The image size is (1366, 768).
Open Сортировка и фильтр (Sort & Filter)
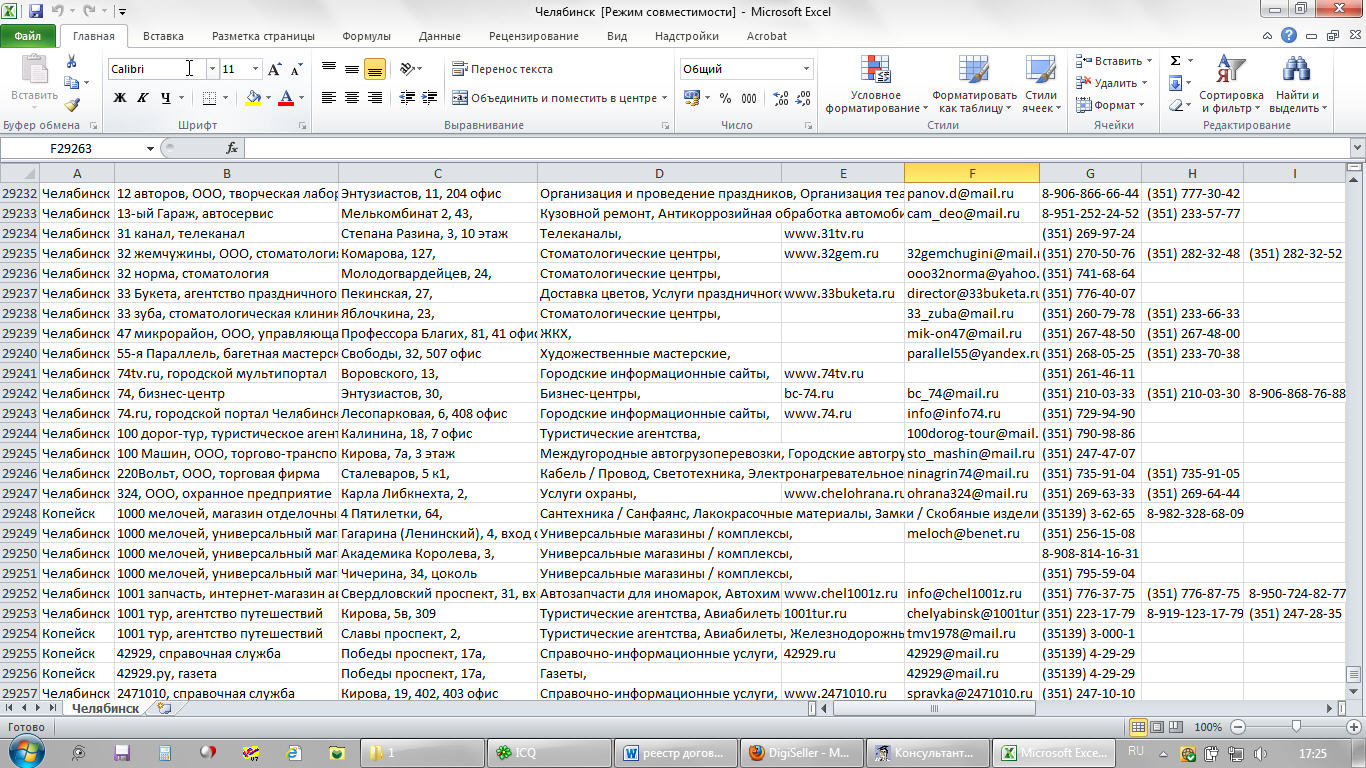coord(1231,84)
